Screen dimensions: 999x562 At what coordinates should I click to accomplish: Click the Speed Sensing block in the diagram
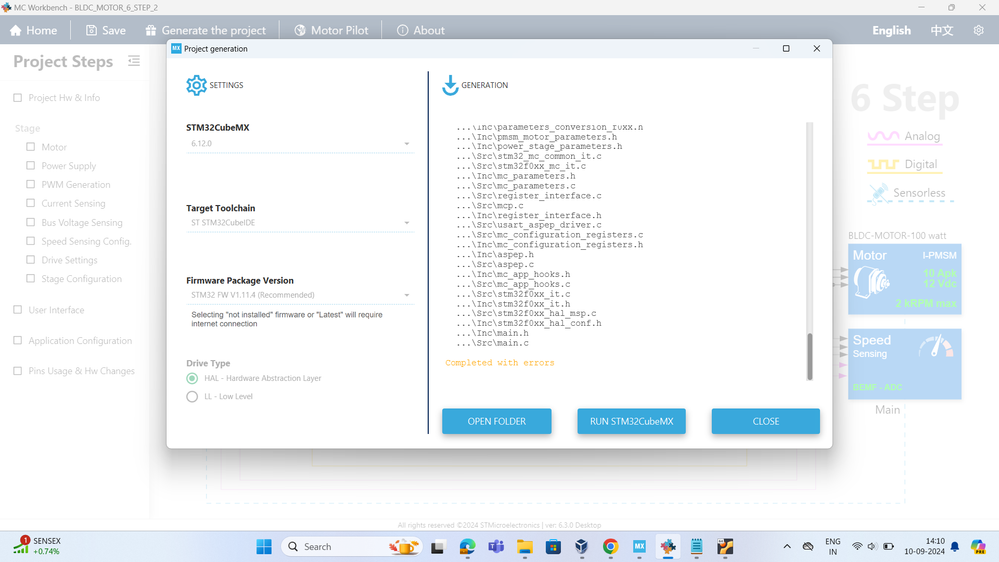click(x=904, y=364)
